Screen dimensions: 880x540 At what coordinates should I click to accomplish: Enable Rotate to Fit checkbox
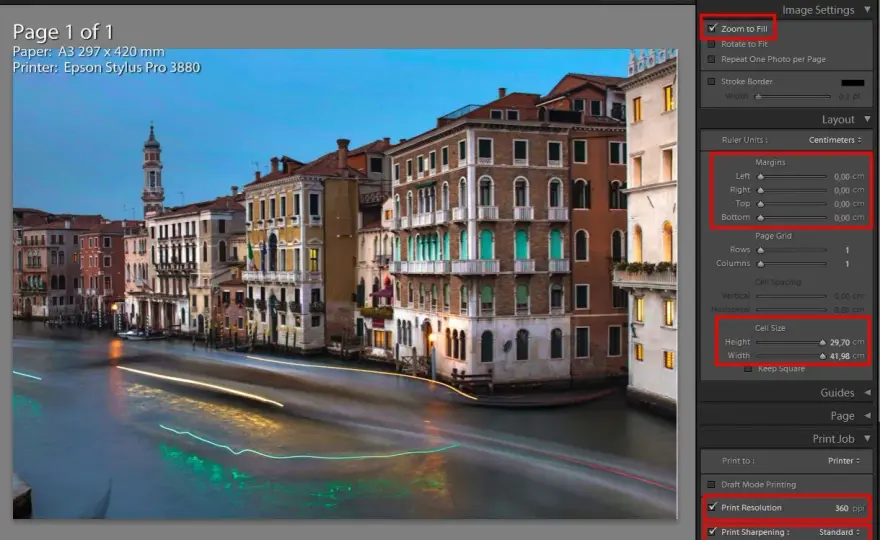pos(711,44)
